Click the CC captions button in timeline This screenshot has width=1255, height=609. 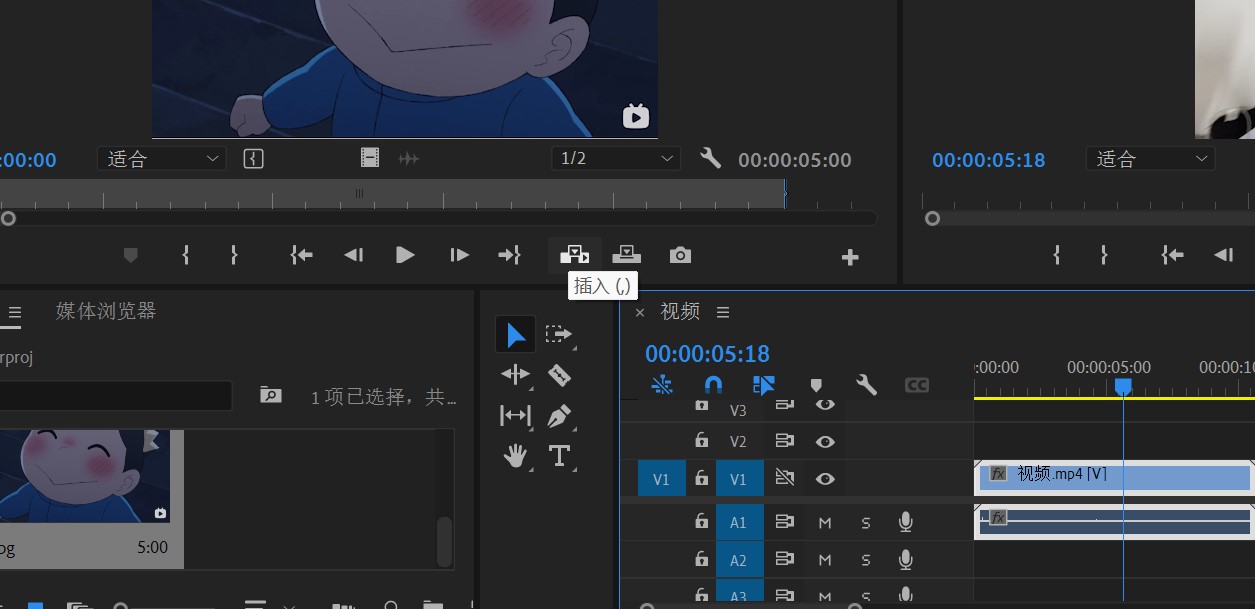pos(917,385)
